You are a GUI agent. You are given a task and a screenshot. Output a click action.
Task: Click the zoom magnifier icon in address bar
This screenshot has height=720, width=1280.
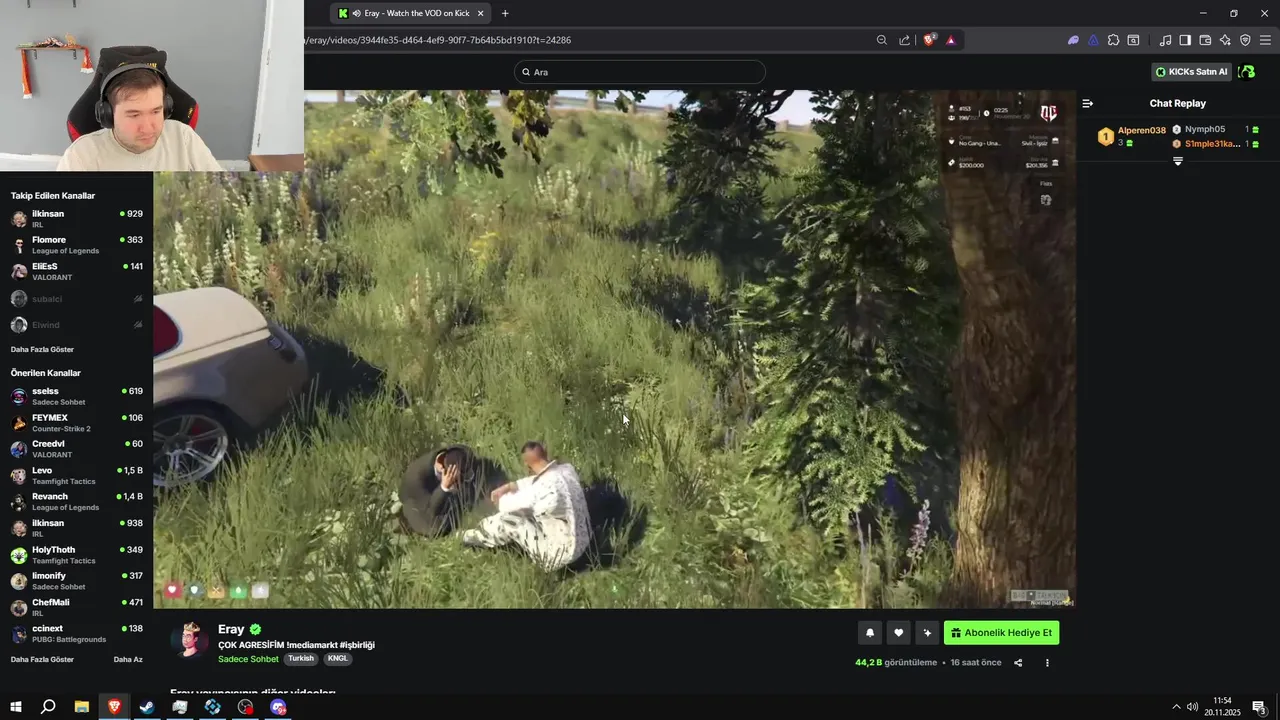pos(881,40)
